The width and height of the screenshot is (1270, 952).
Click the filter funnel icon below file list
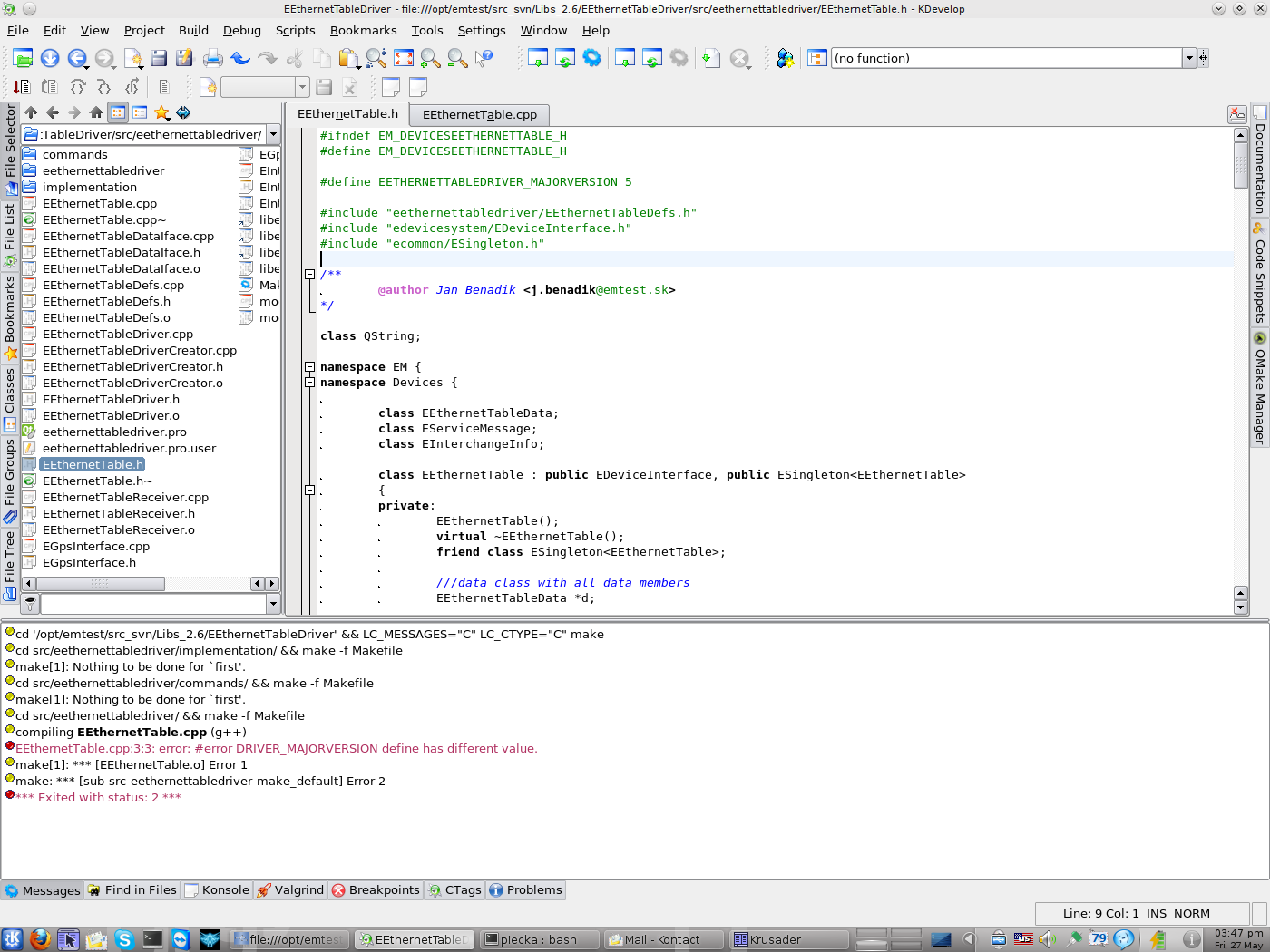[x=30, y=603]
